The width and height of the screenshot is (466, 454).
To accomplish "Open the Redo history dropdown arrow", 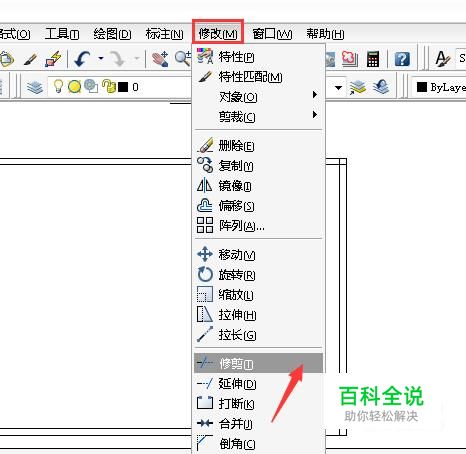I will tap(137, 59).
